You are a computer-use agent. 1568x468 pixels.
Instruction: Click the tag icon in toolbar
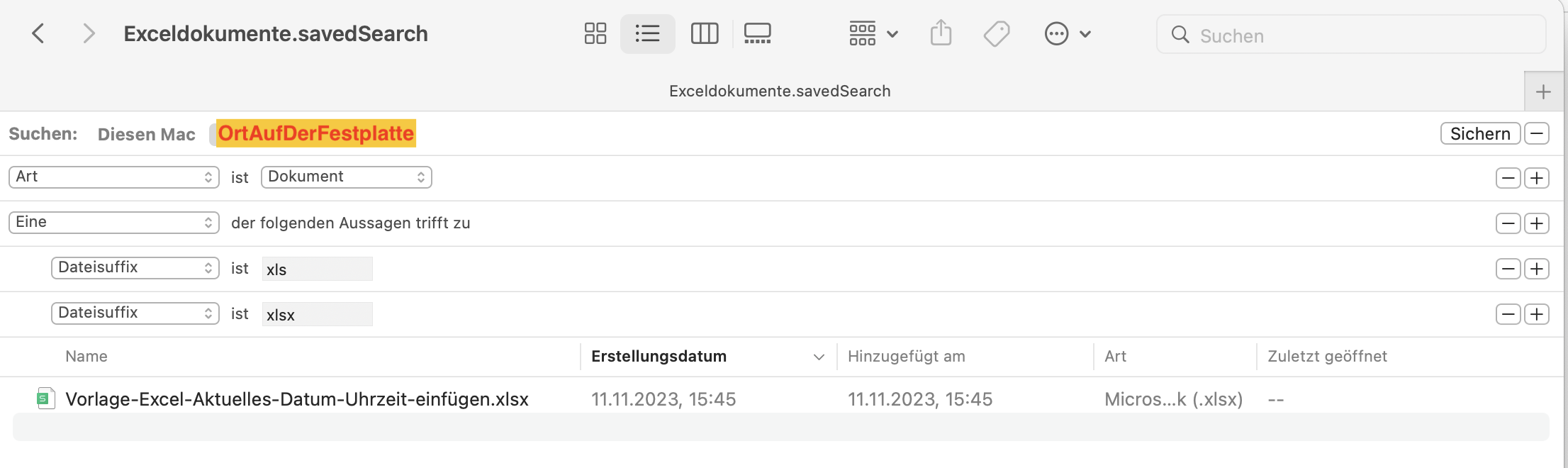997,33
